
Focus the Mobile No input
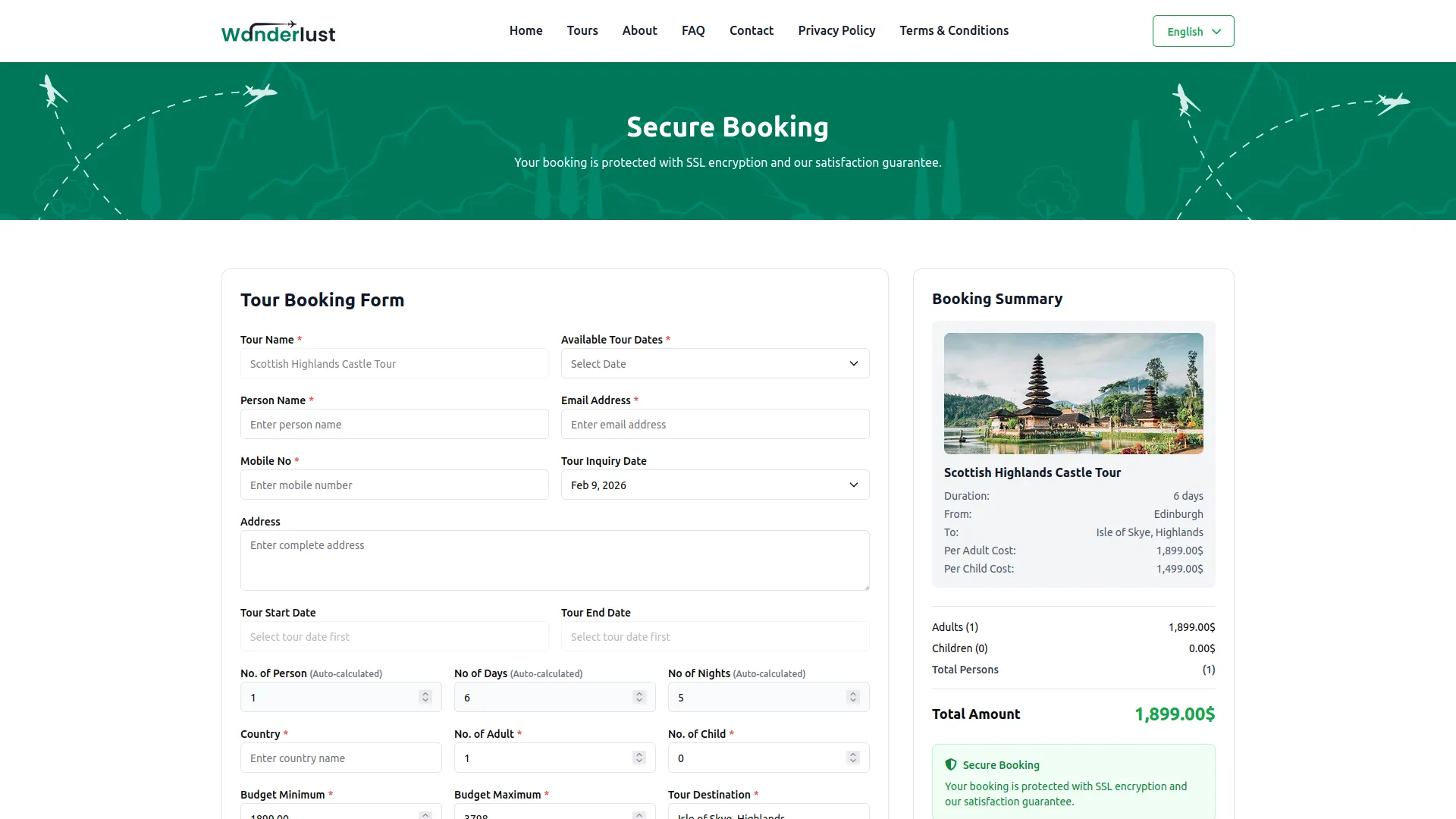click(x=394, y=485)
